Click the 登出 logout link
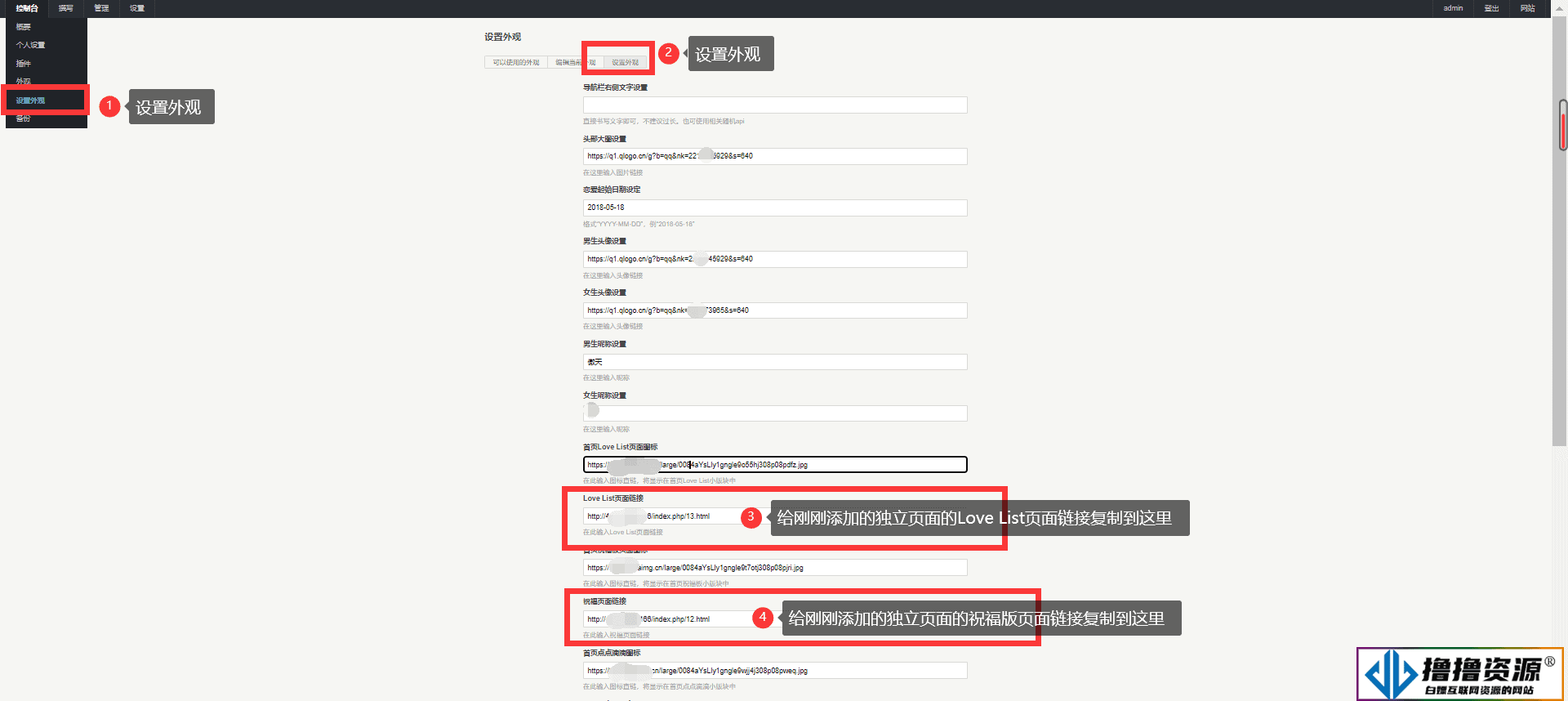 click(1491, 8)
